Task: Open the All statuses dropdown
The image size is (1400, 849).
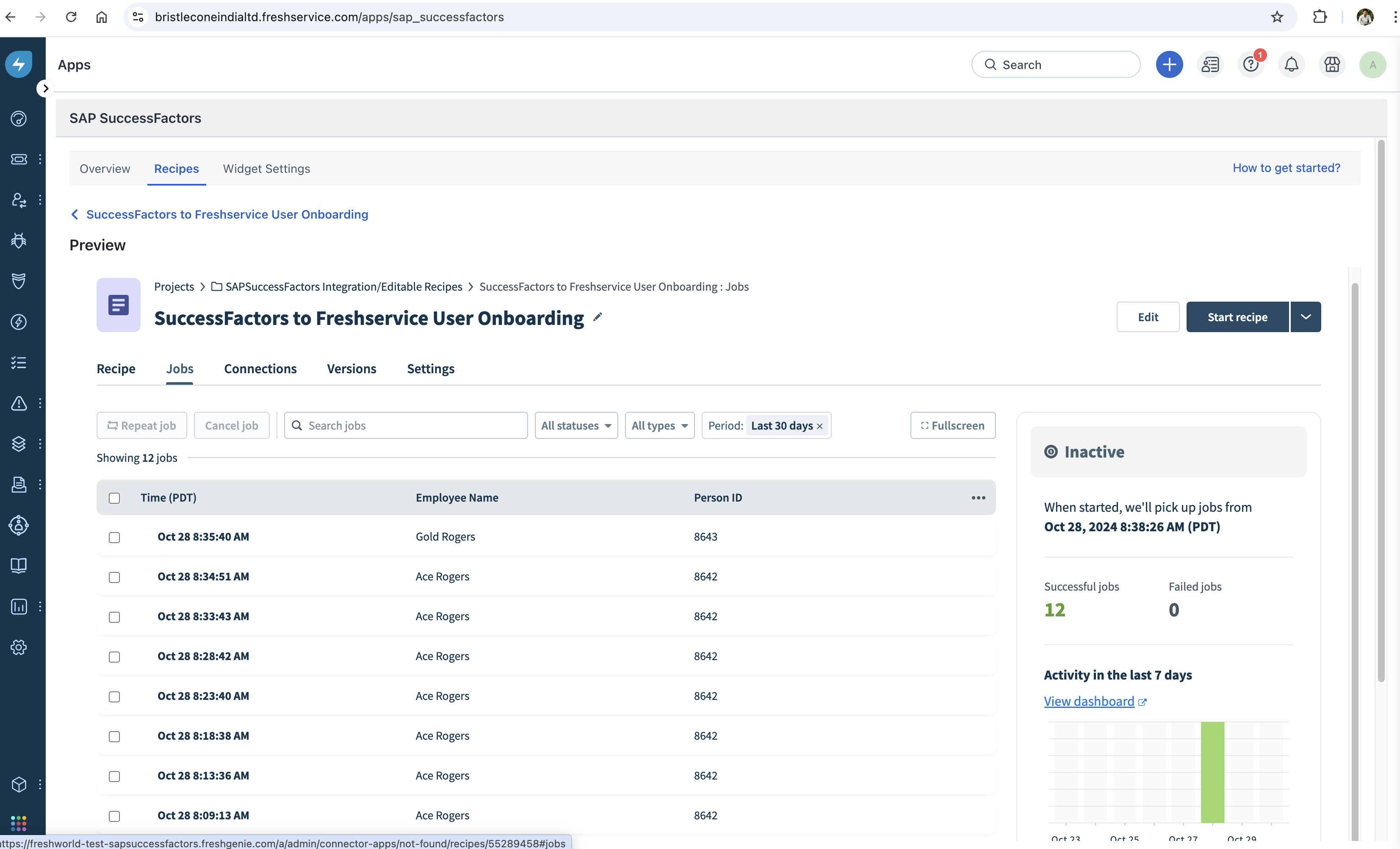Action: (575, 426)
